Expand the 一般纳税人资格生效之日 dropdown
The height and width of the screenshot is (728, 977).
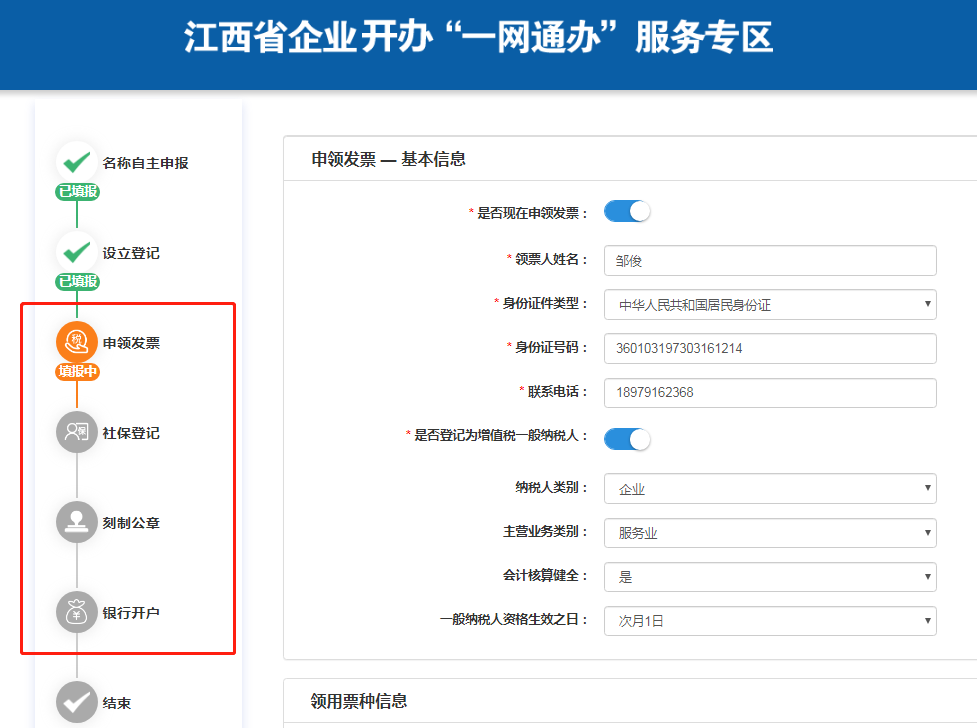[x=770, y=621]
